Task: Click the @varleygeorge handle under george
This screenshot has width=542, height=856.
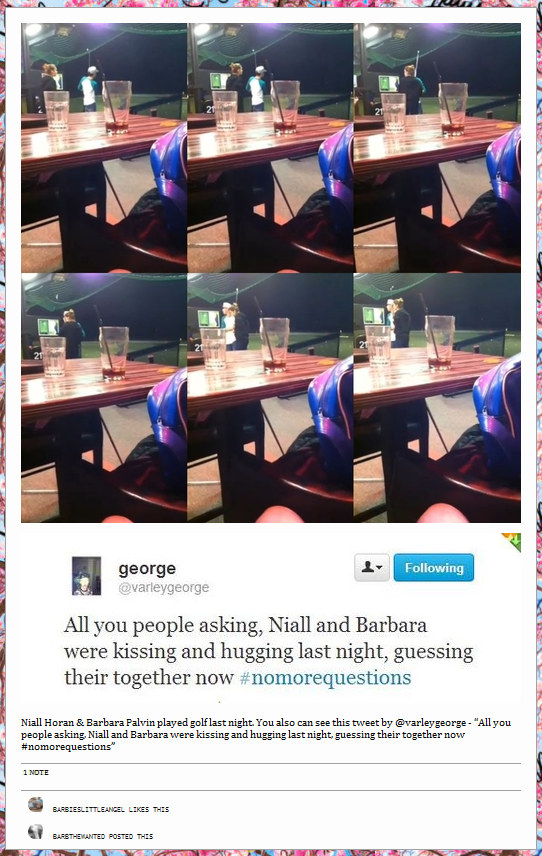Action: (x=164, y=587)
